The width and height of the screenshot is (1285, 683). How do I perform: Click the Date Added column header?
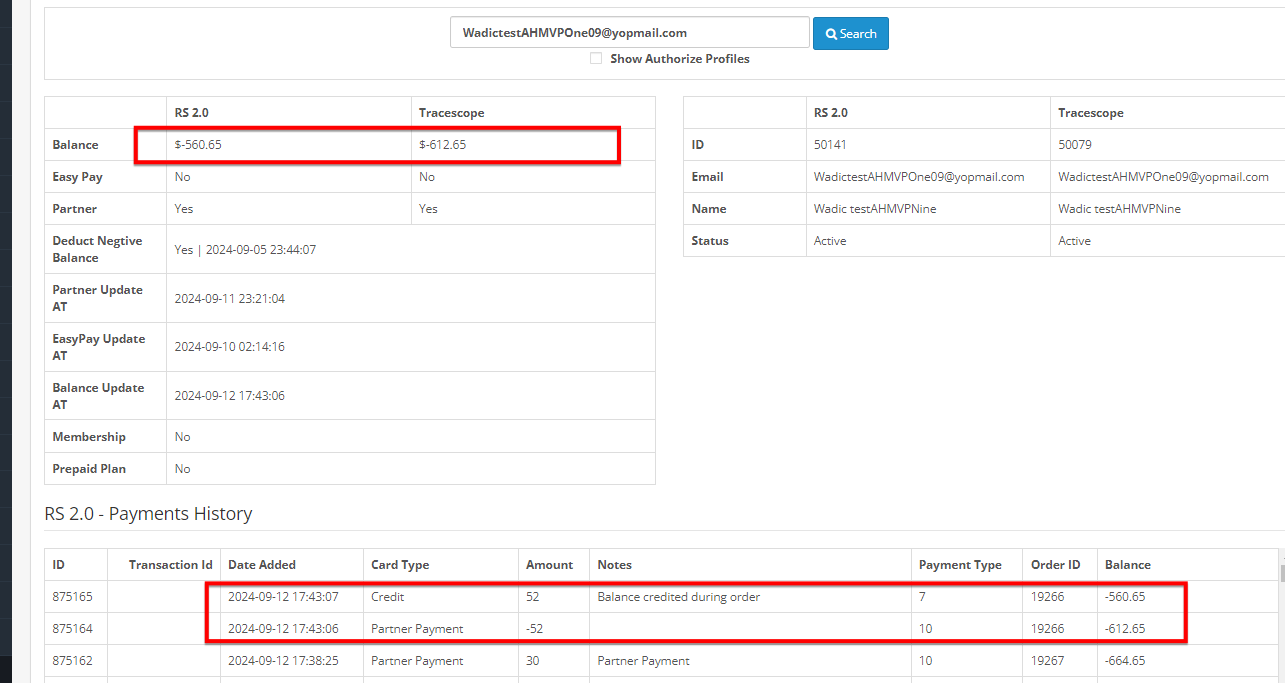coord(262,565)
